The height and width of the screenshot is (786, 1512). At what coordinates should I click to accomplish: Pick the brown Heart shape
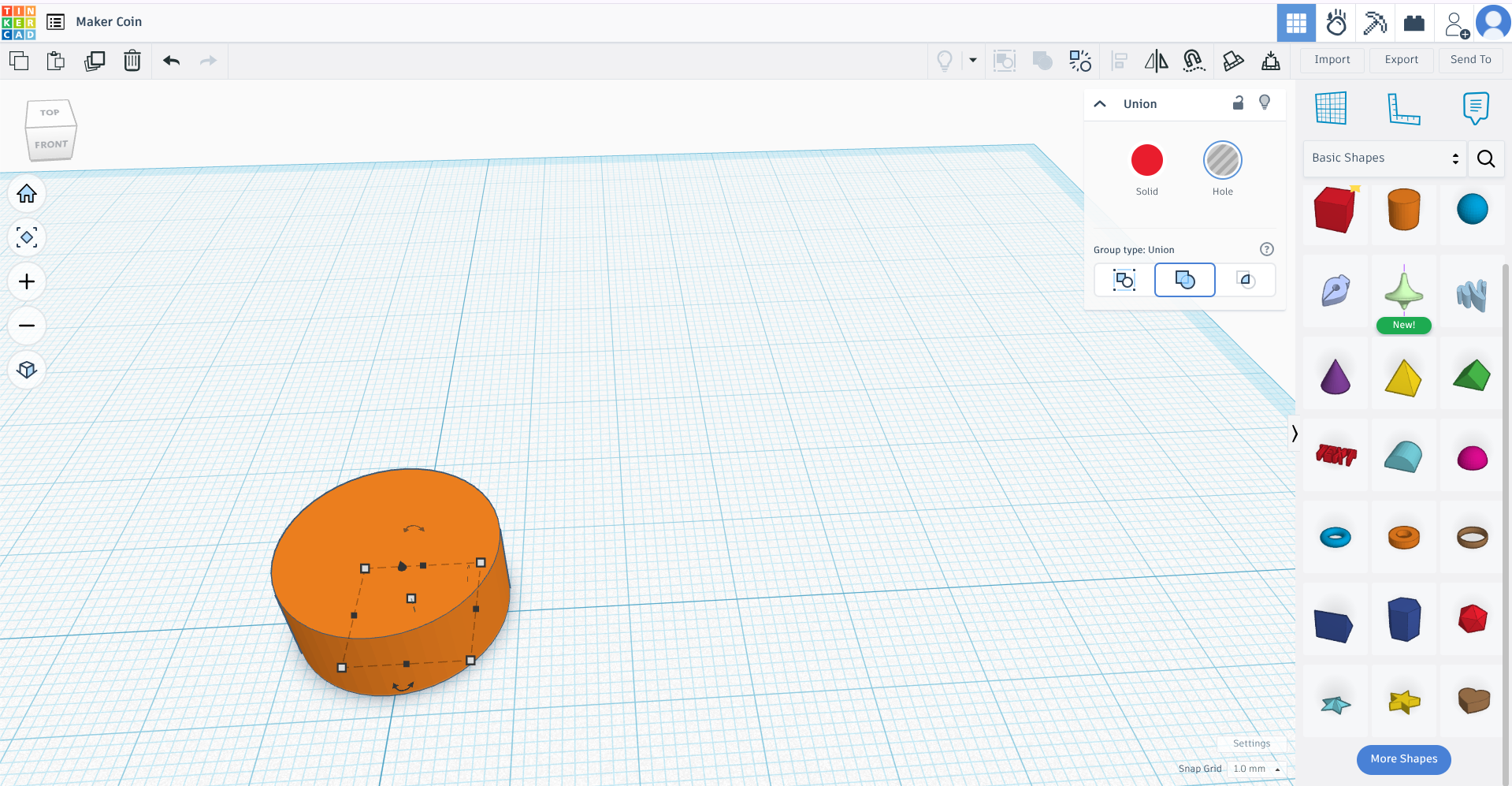(x=1473, y=699)
